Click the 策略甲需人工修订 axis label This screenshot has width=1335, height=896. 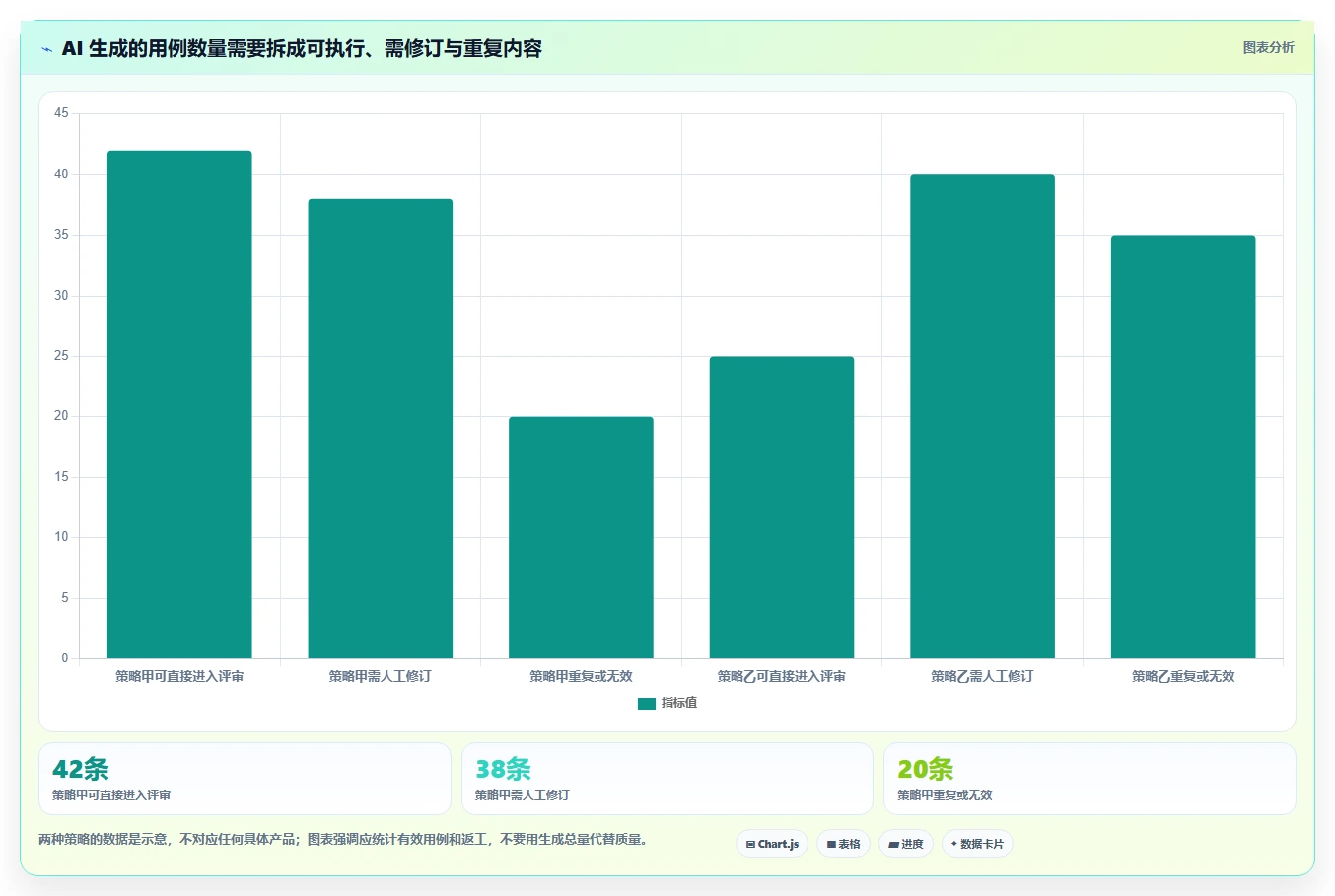[x=381, y=676]
